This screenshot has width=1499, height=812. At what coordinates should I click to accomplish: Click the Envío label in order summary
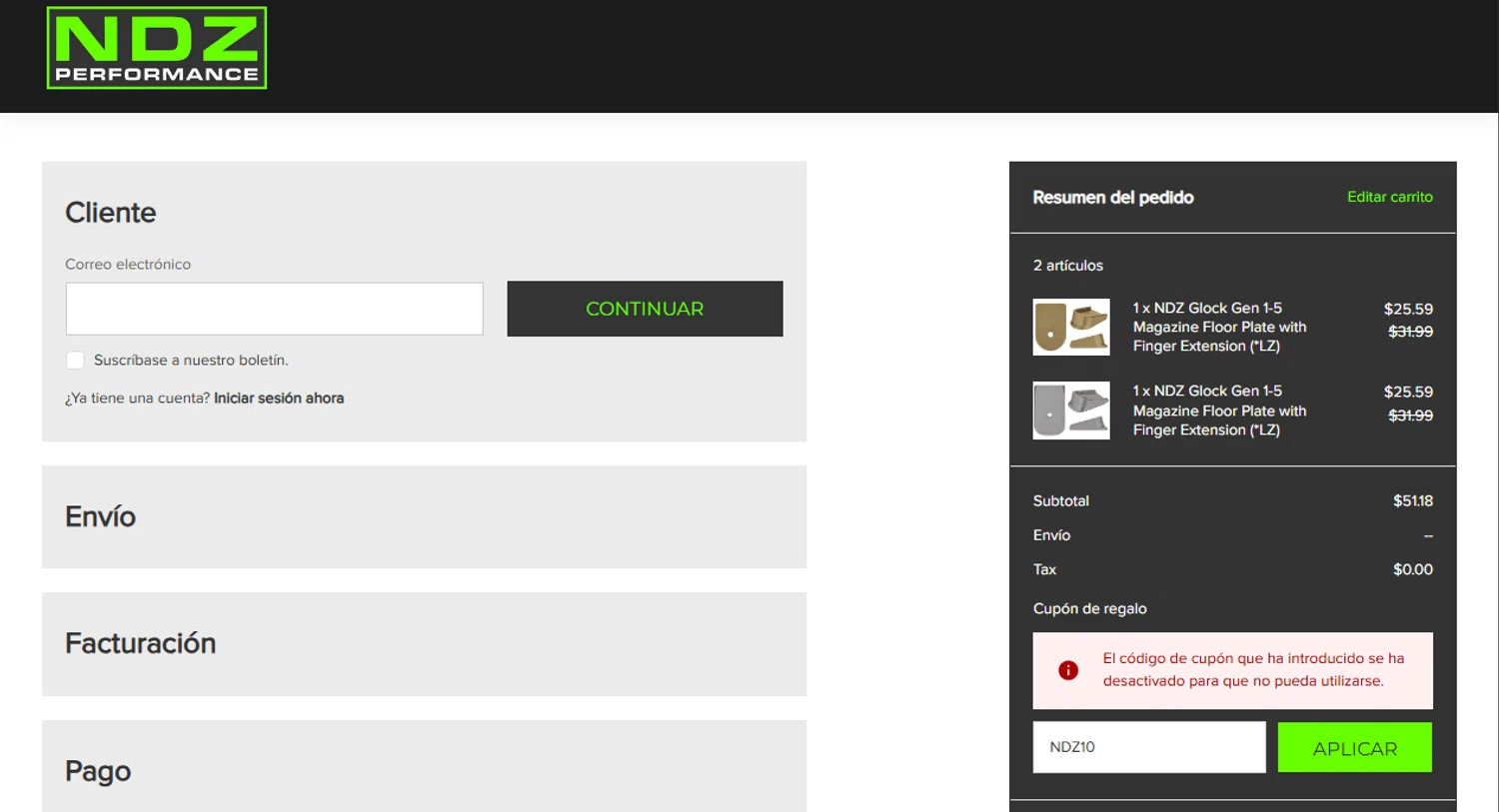click(1051, 535)
